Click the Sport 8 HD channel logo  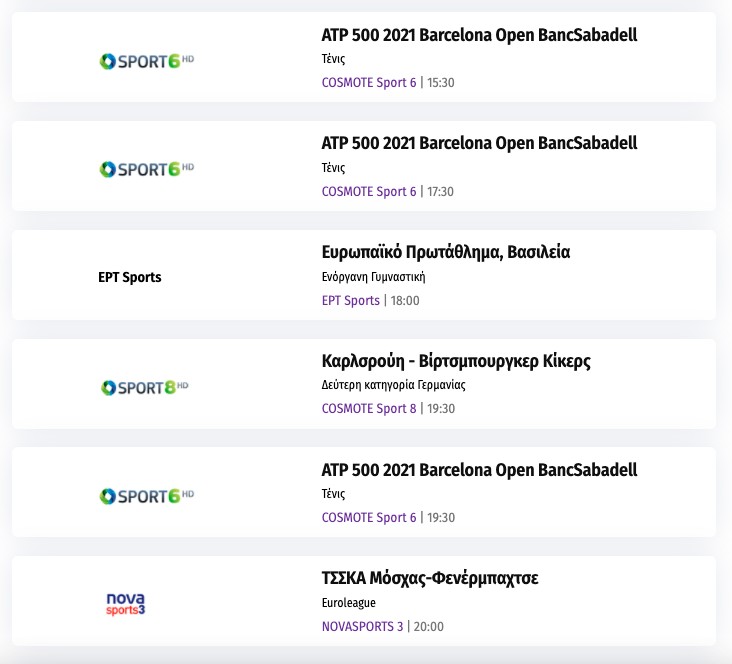click(145, 387)
